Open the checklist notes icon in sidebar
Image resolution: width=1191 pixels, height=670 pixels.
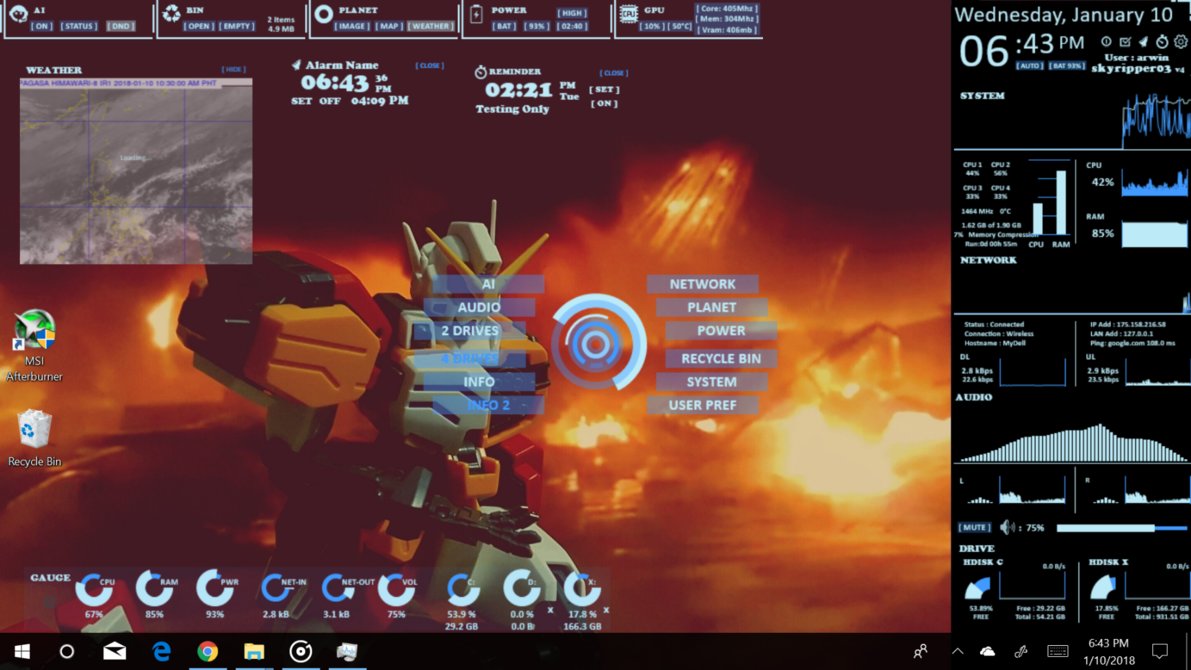[x=1125, y=42]
